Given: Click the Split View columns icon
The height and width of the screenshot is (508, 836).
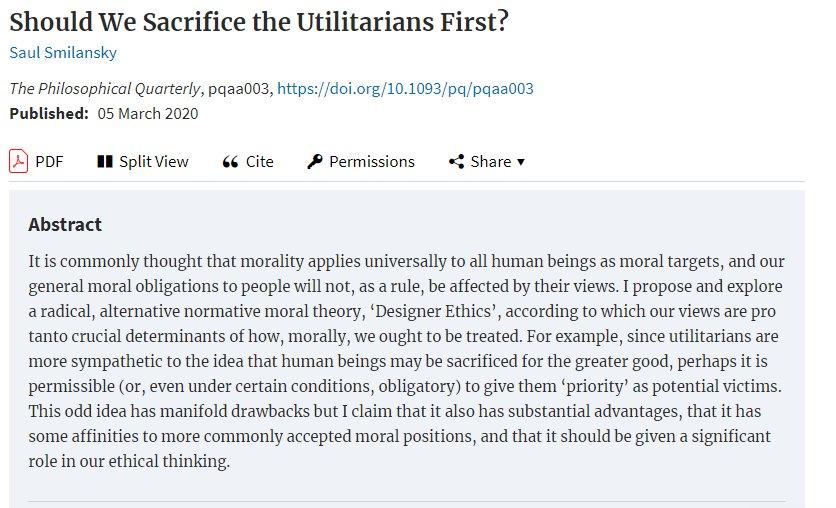Looking at the screenshot, I should [105, 162].
